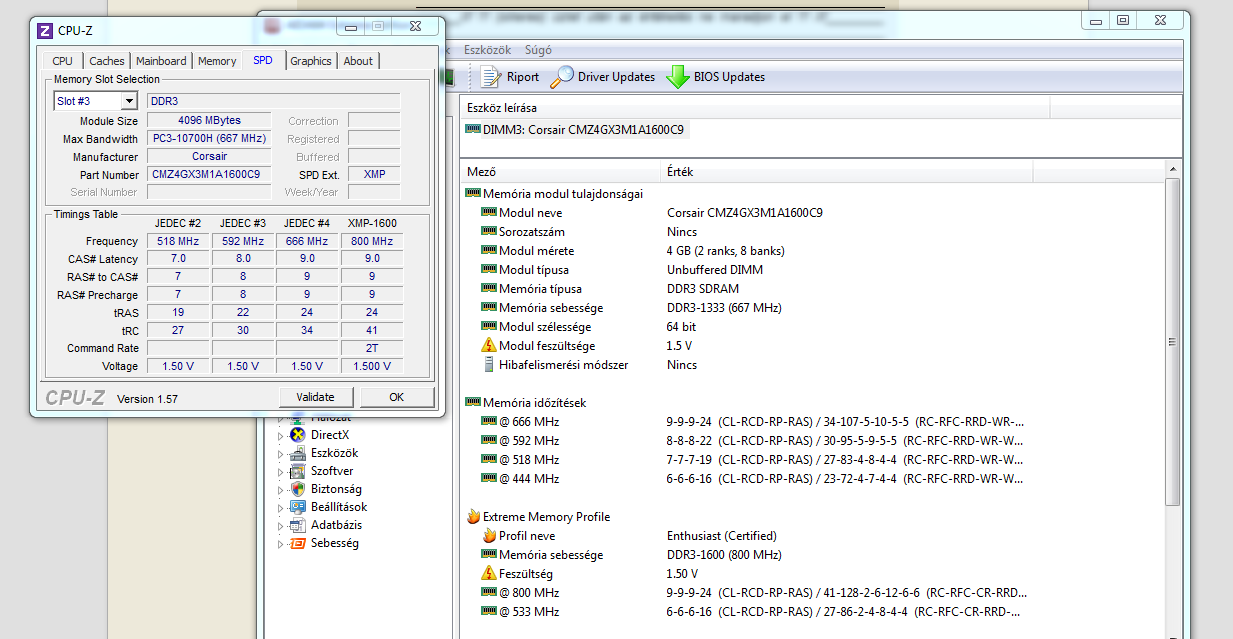
Task: Click the Riport toolbar icon
Action: (x=490, y=77)
